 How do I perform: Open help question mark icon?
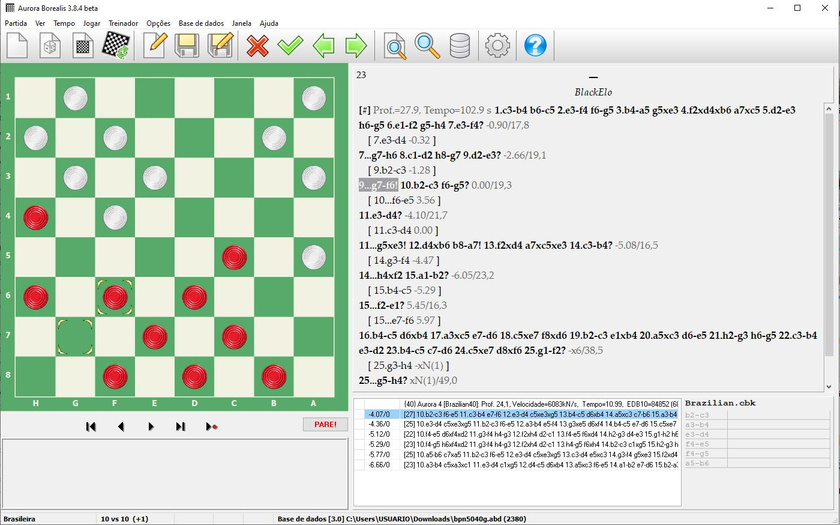click(x=535, y=46)
